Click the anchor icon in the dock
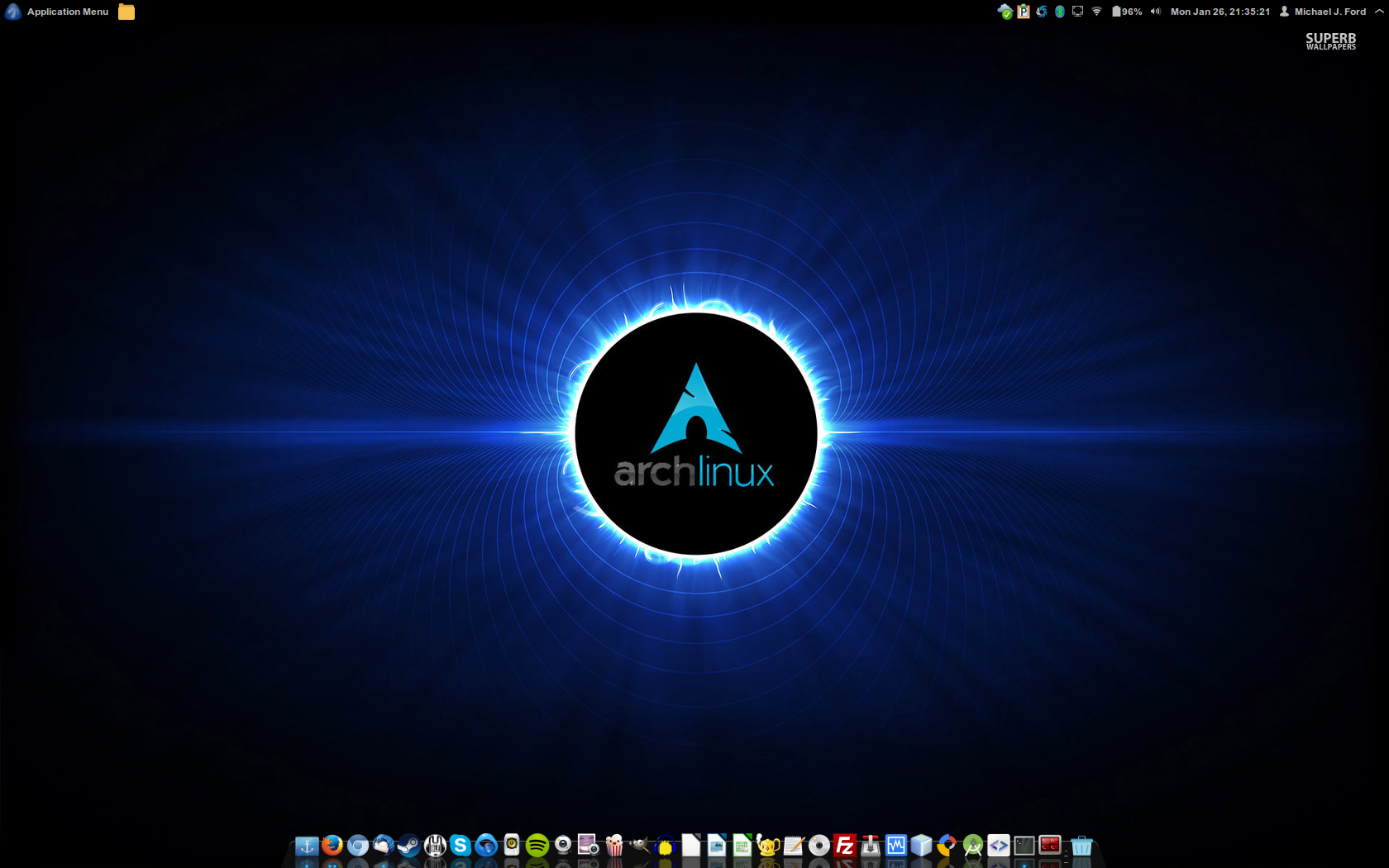 307,846
